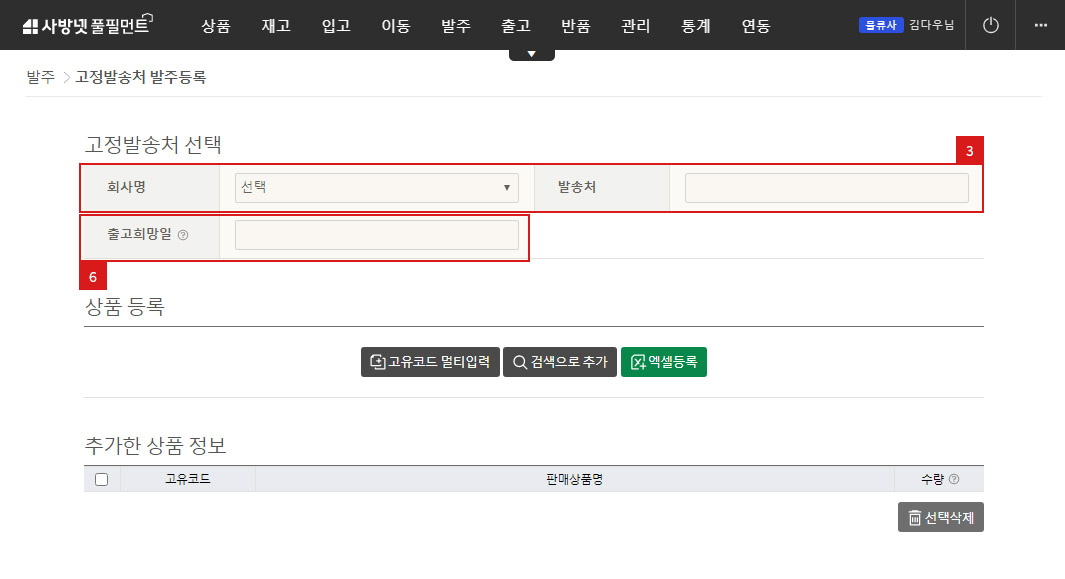Click help icon beside 수량 column
Image resolution: width=1065 pixels, height=579 pixels.
click(x=953, y=480)
